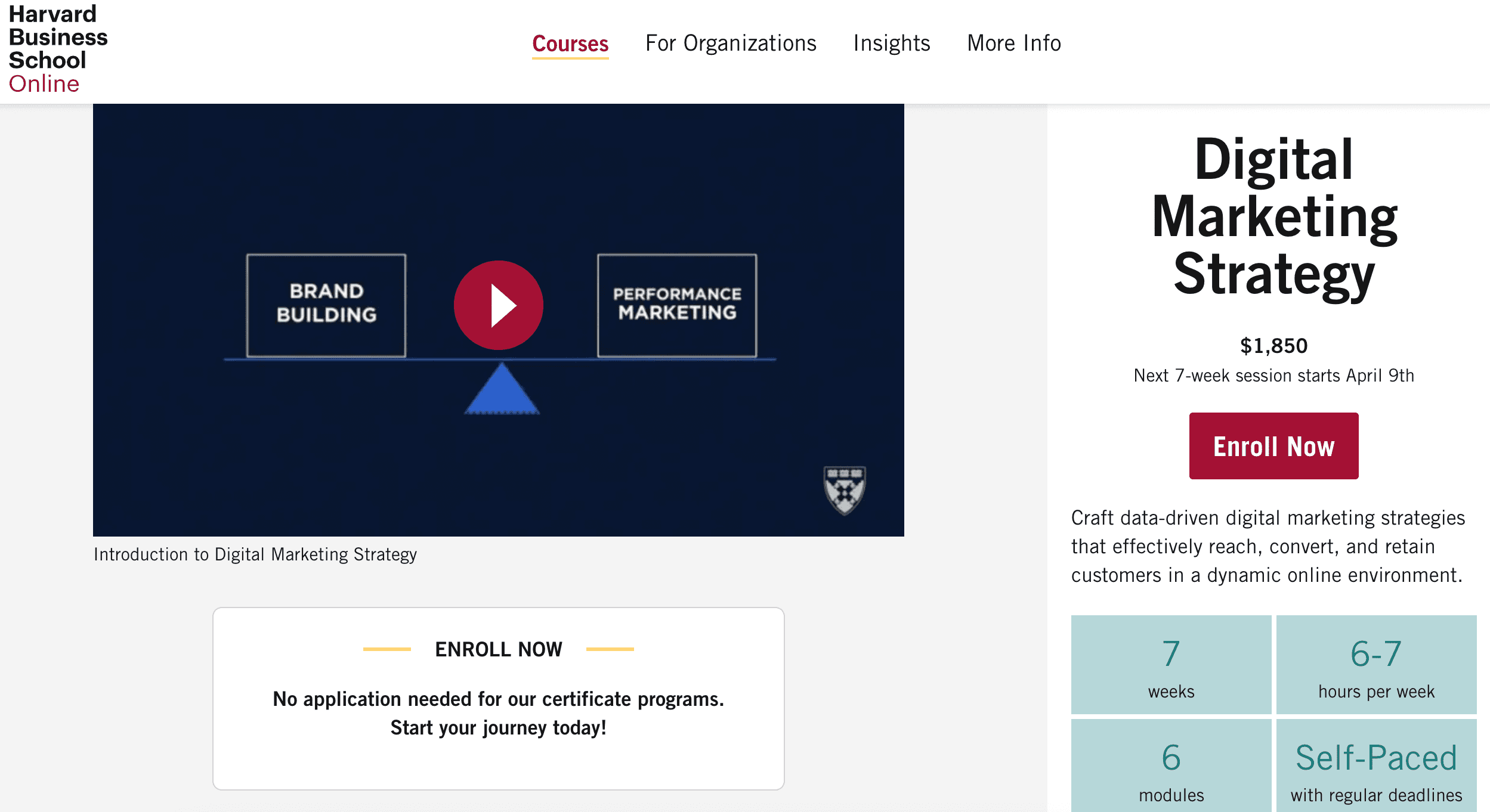
Task: Click the video caption text below player
Action: [x=255, y=554]
